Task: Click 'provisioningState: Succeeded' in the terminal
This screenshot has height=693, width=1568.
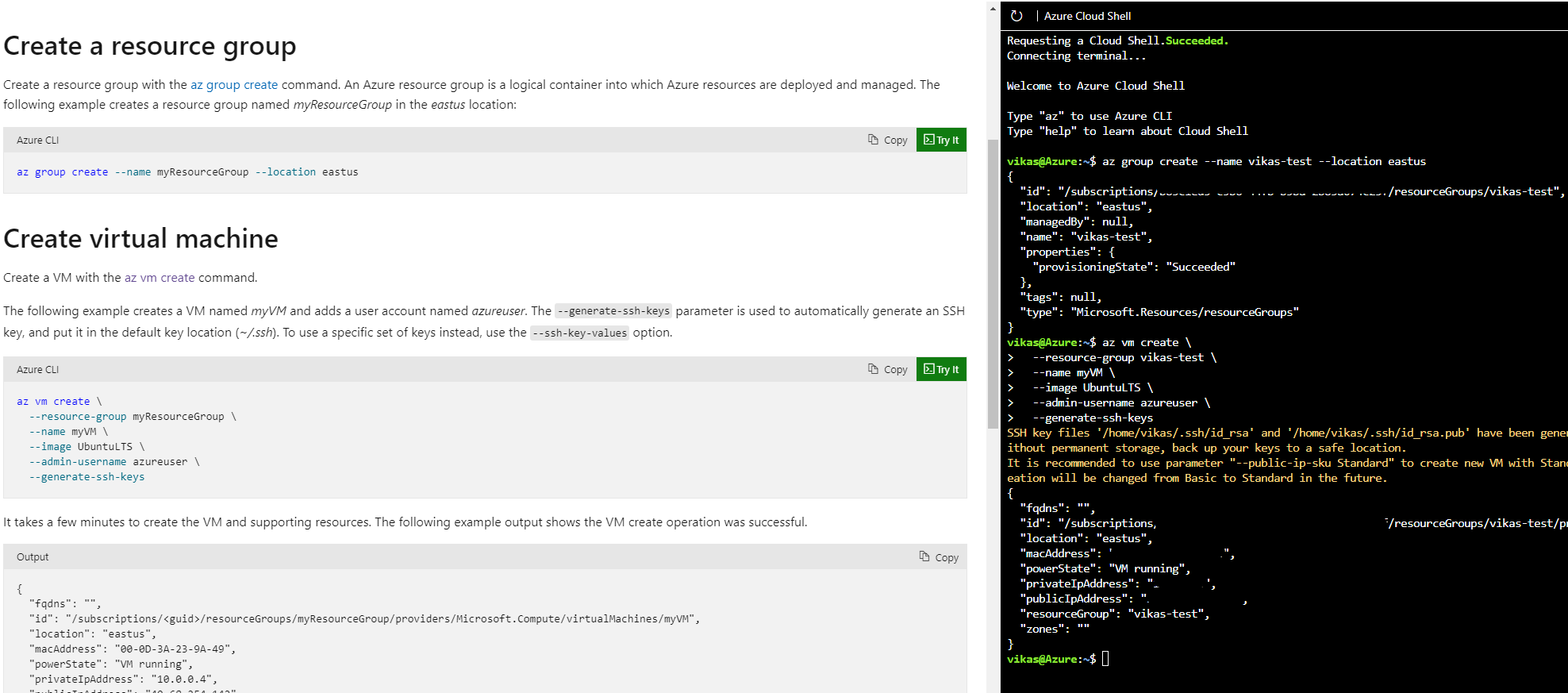Action: coord(1134,268)
